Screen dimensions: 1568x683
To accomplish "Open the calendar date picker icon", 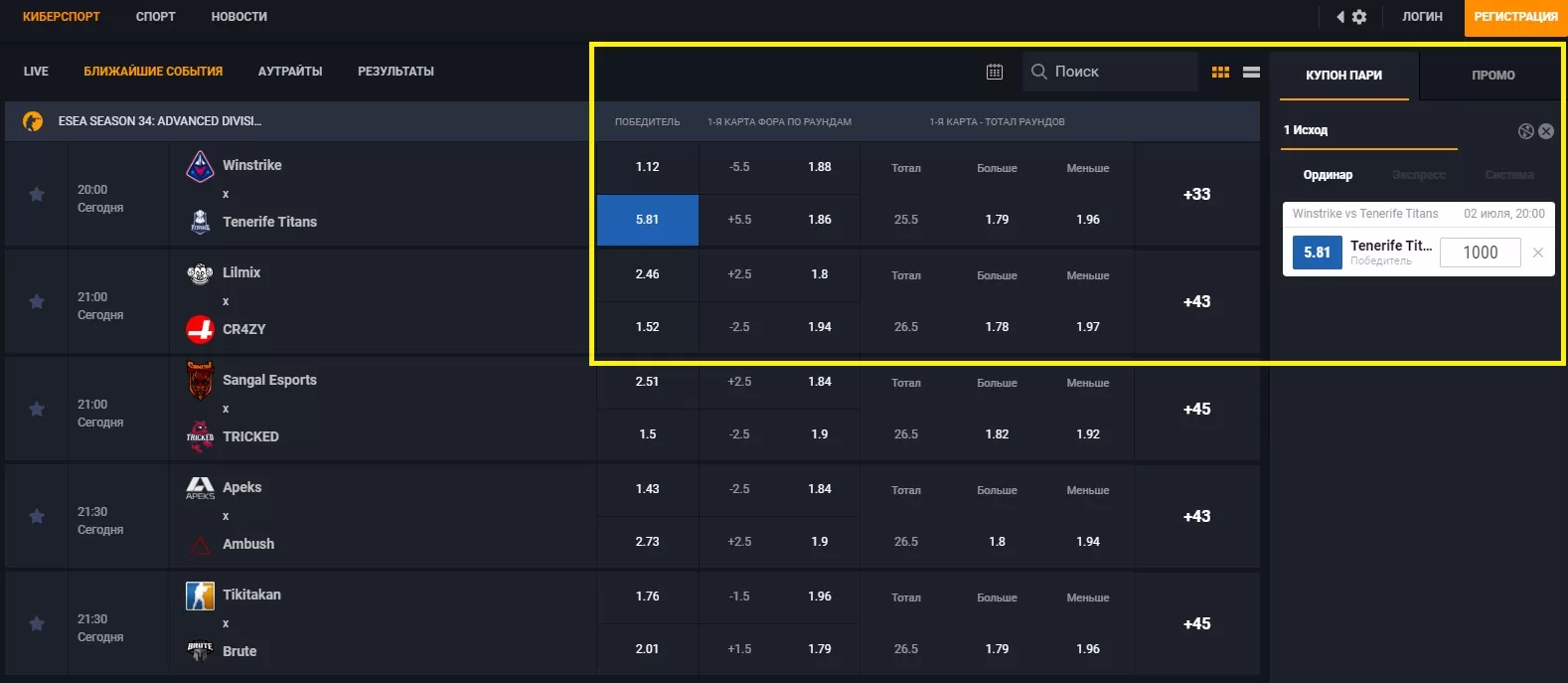I will (995, 72).
